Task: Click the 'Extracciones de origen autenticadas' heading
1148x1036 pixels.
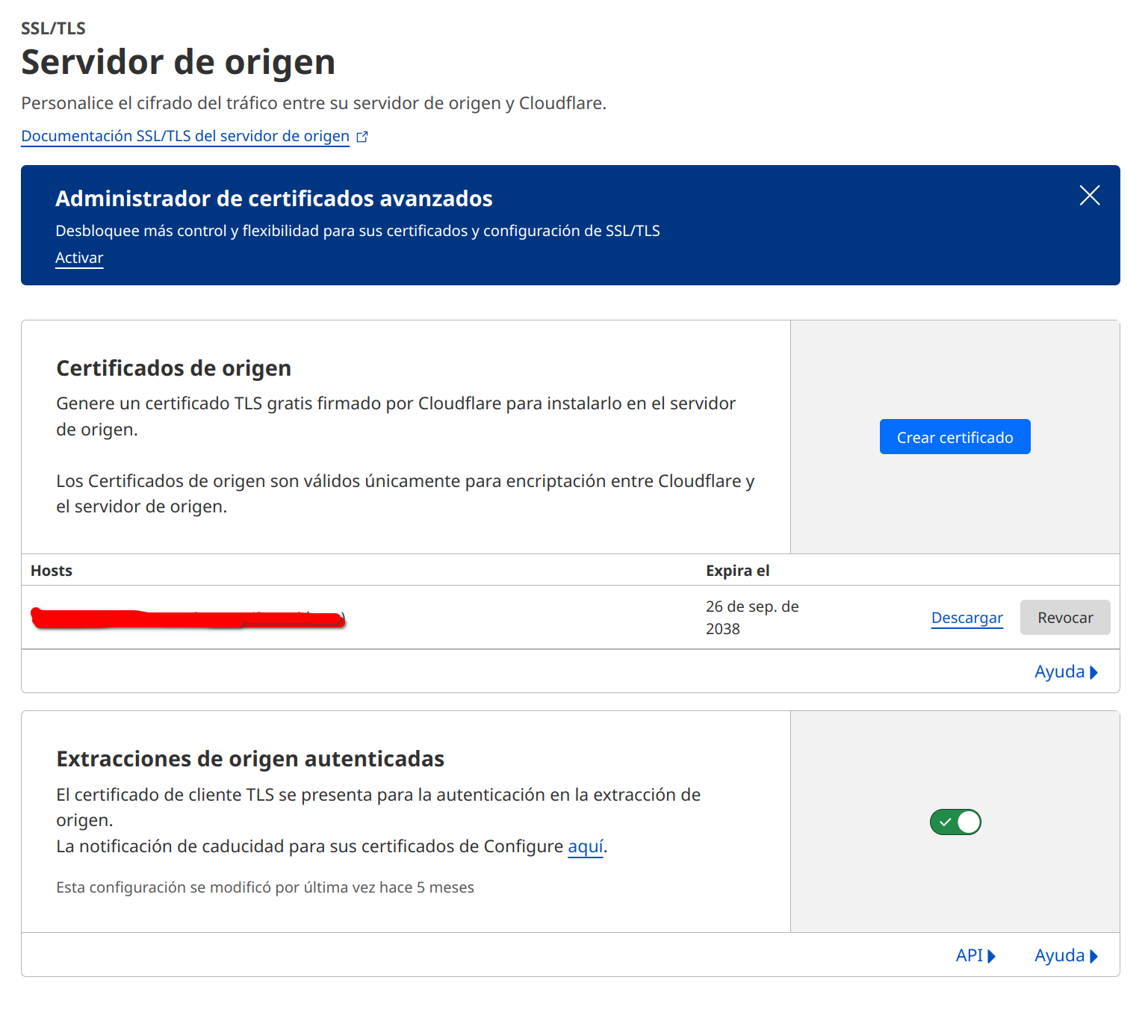Action: click(250, 759)
